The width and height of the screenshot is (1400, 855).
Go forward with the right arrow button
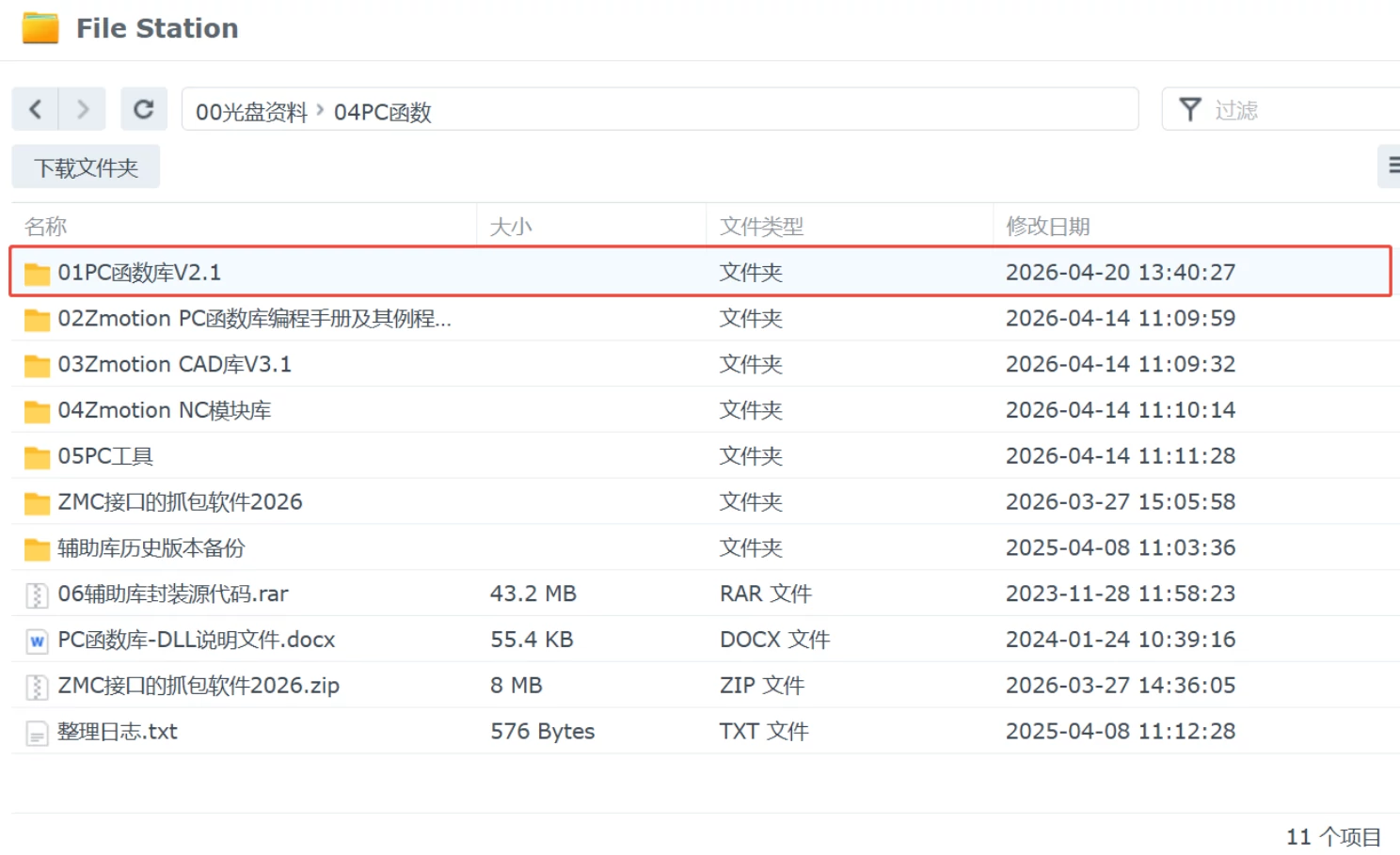[x=83, y=109]
